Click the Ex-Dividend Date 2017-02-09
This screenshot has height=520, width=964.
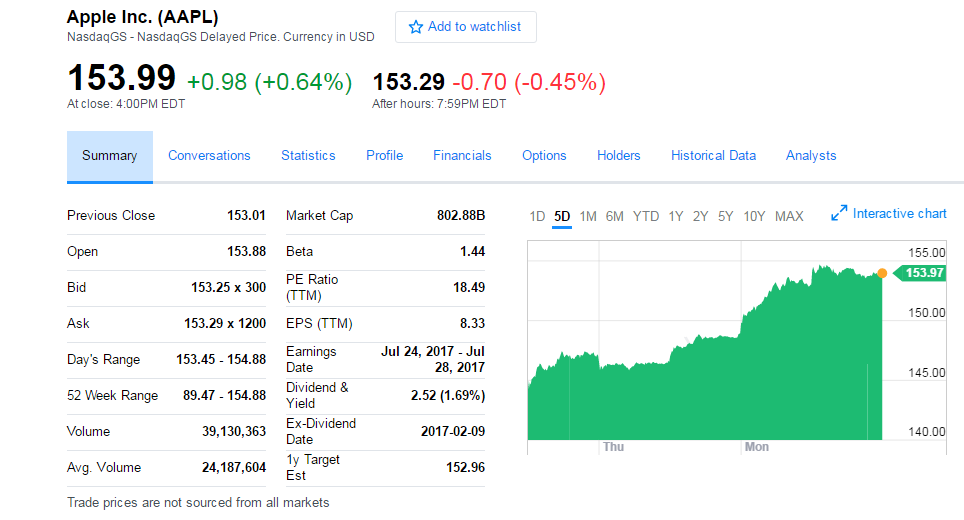(453, 431)
